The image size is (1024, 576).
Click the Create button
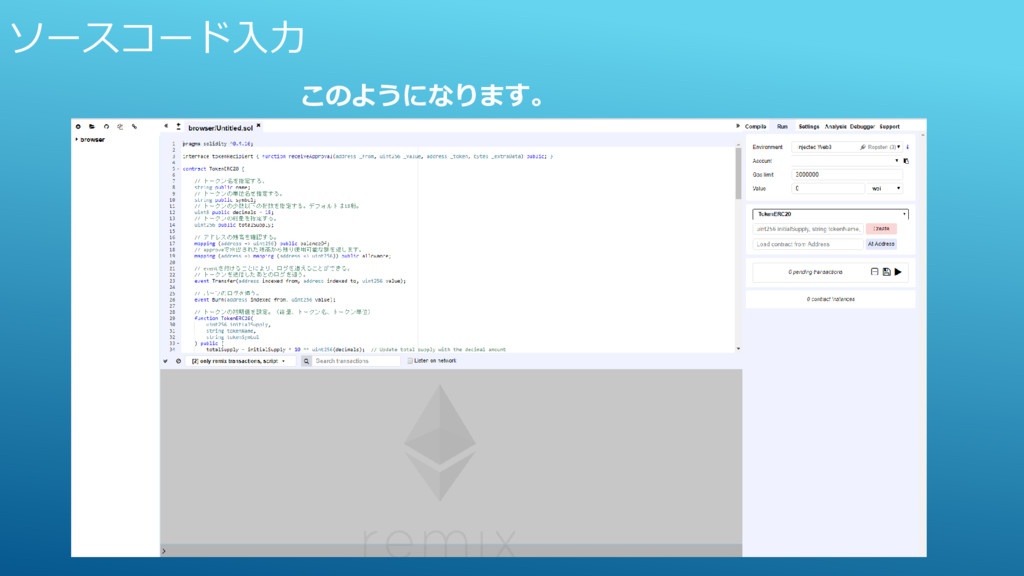tap(881, 229)
